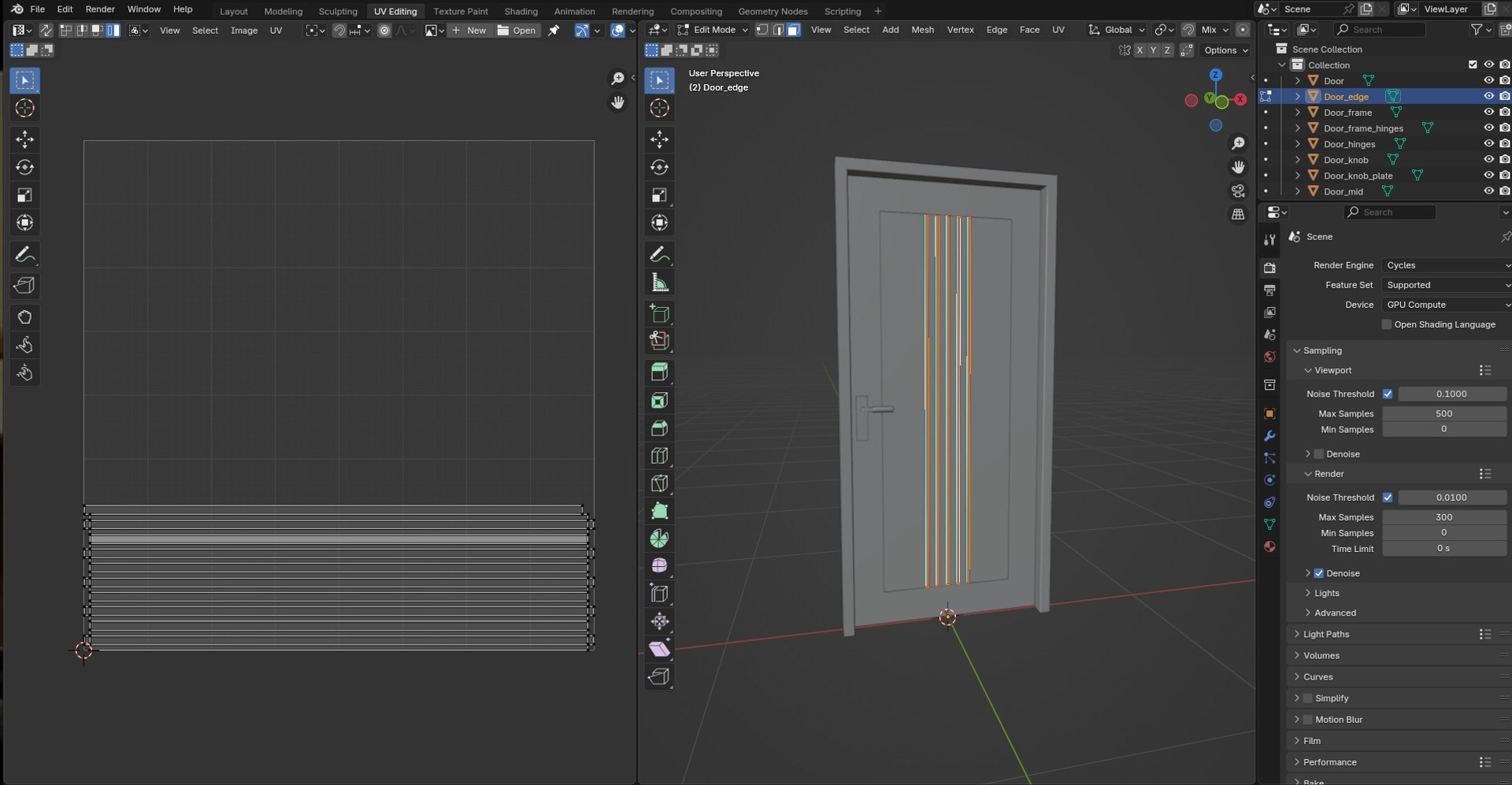Viewport: 1512px width, 785px height.
Task: Open the Material properties tab
Action: pyautogui.click(x=1269, y=546)
